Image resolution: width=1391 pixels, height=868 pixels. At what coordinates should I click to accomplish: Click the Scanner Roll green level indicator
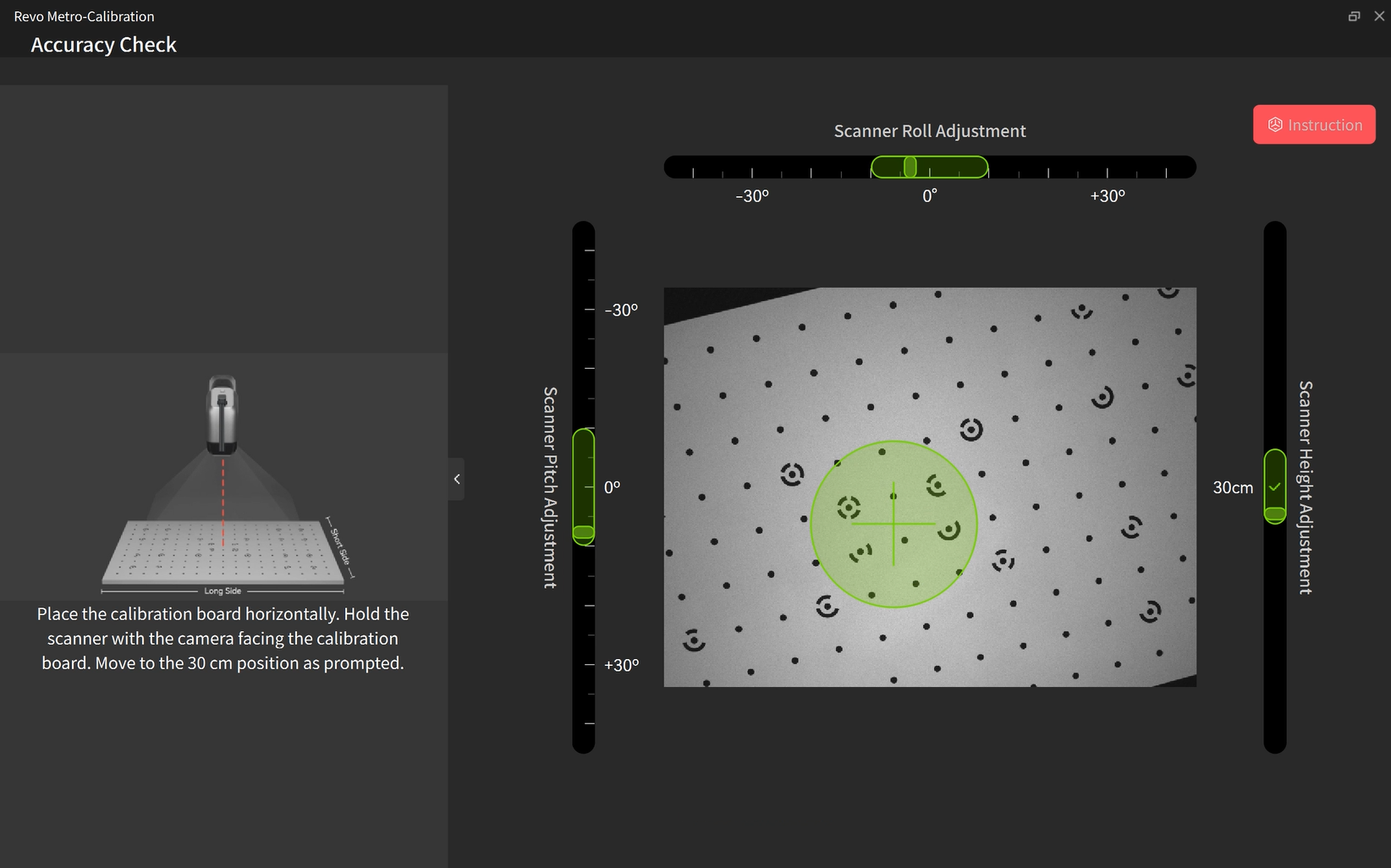click(x=929, y=168)
